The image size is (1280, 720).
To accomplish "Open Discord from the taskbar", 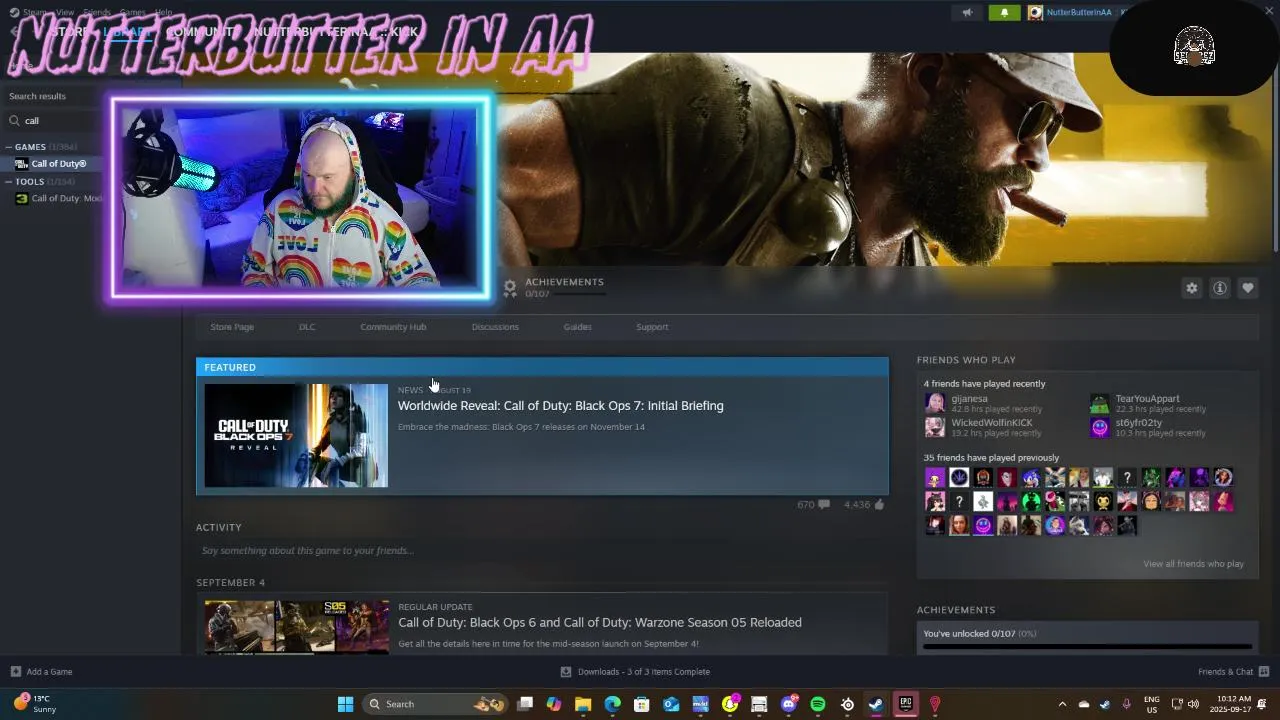I will (x=789, y=704).
